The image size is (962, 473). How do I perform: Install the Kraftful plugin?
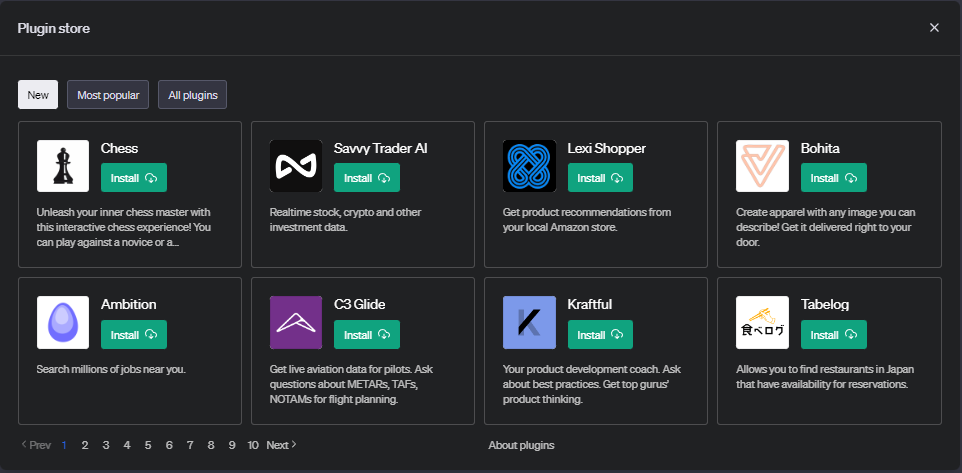[601, 335]
